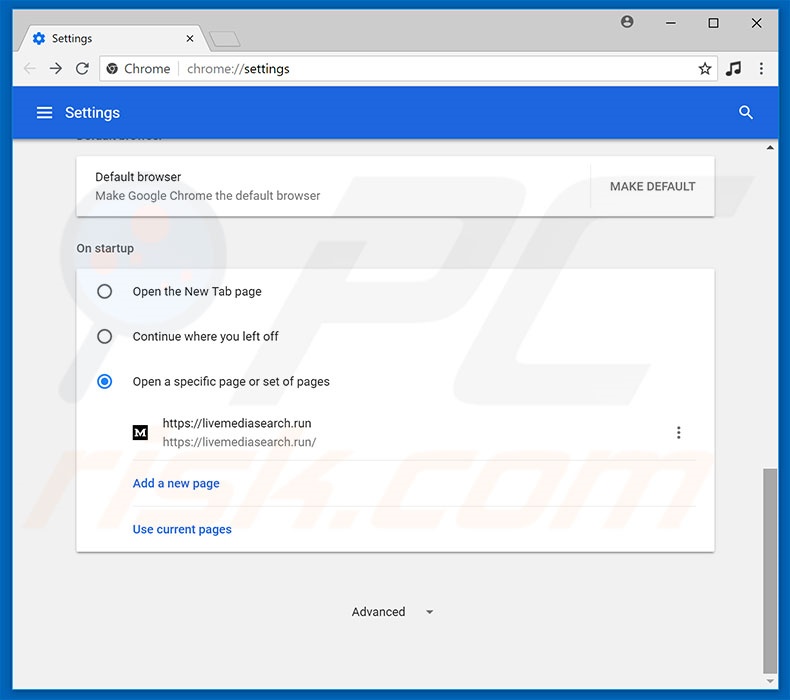The width and height of the screenshot is (790, 700).
Task: Close the Settings tab
Action: click(x=190, y=38)
